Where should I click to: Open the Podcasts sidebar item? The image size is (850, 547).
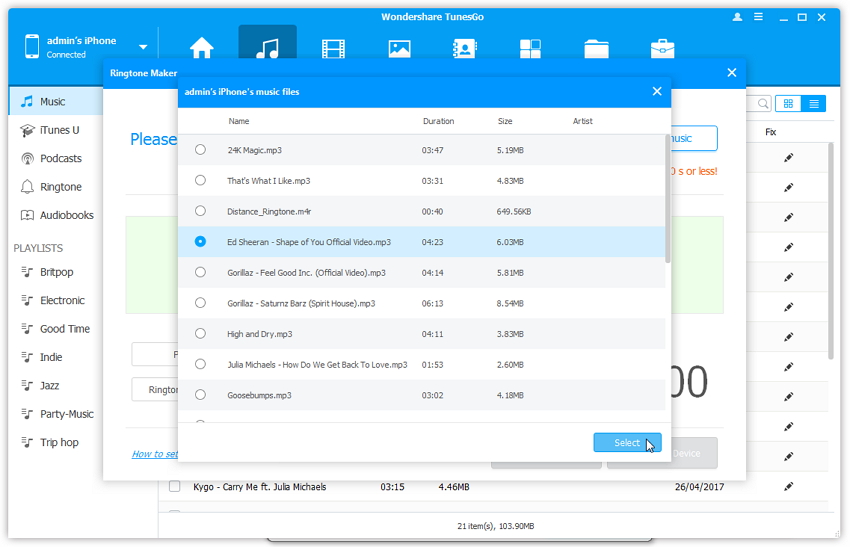60,158
